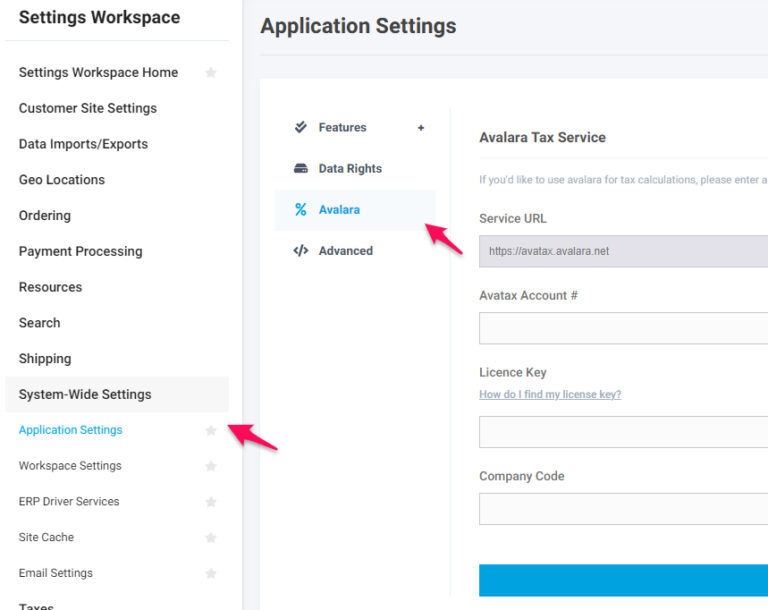Open the Resources section
The image size is (768, 610).
pos(50,287)
